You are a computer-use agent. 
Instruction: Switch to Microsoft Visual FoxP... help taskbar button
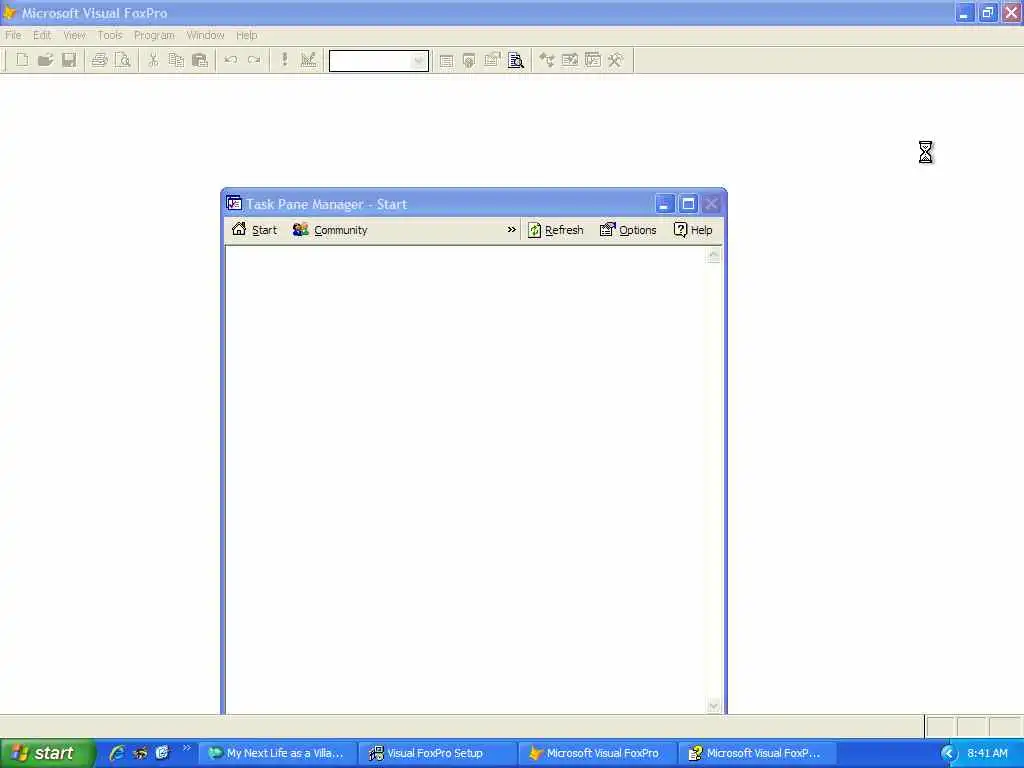[758, 753]
